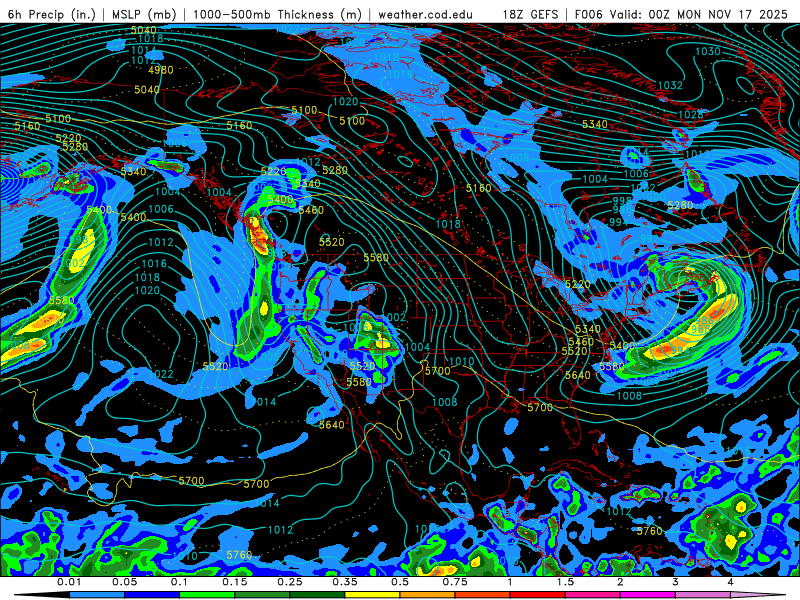
Task: Click the 0.15 value on the precipitation scale
Action: pos(235,582)
